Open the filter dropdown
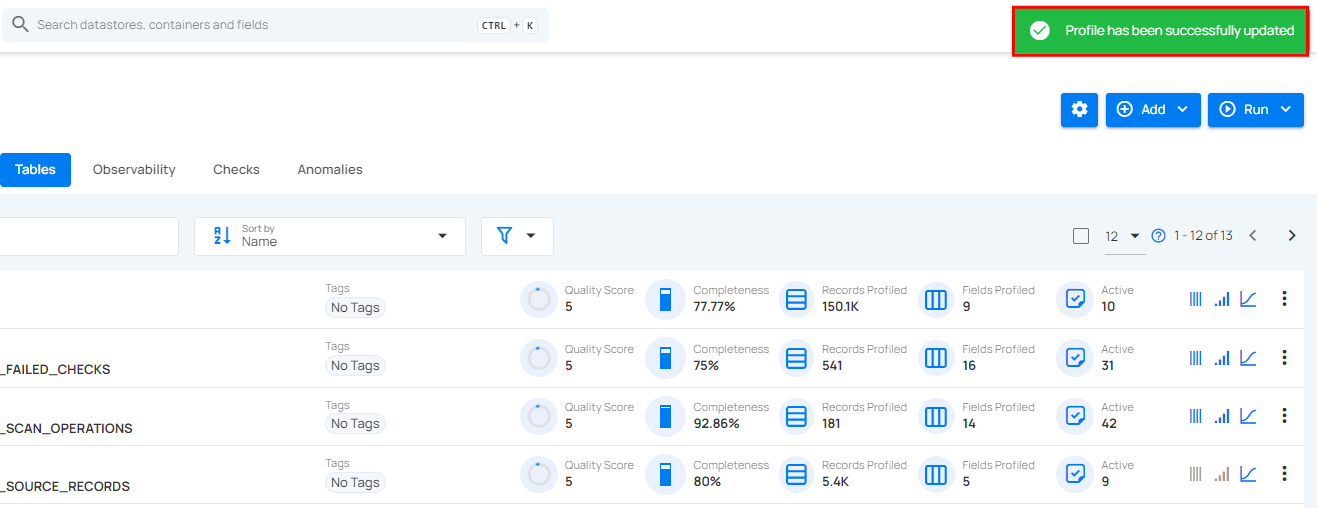1317x508 pixels. (x=516, y=236)
